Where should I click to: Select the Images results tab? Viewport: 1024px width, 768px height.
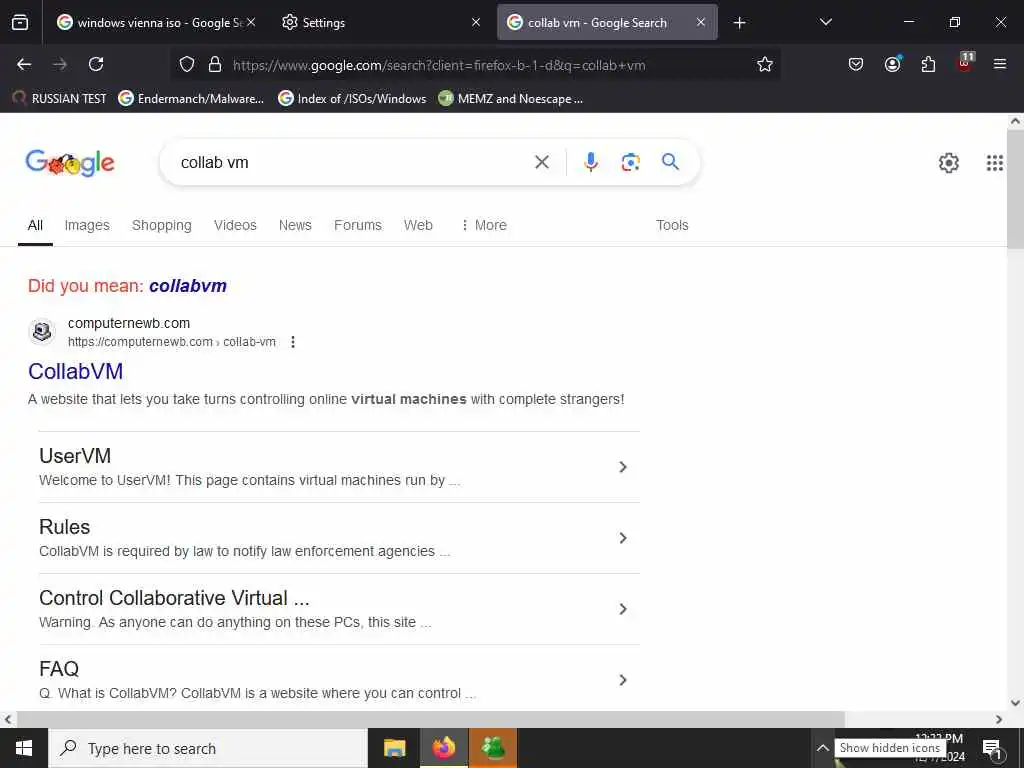click(87, 225)
